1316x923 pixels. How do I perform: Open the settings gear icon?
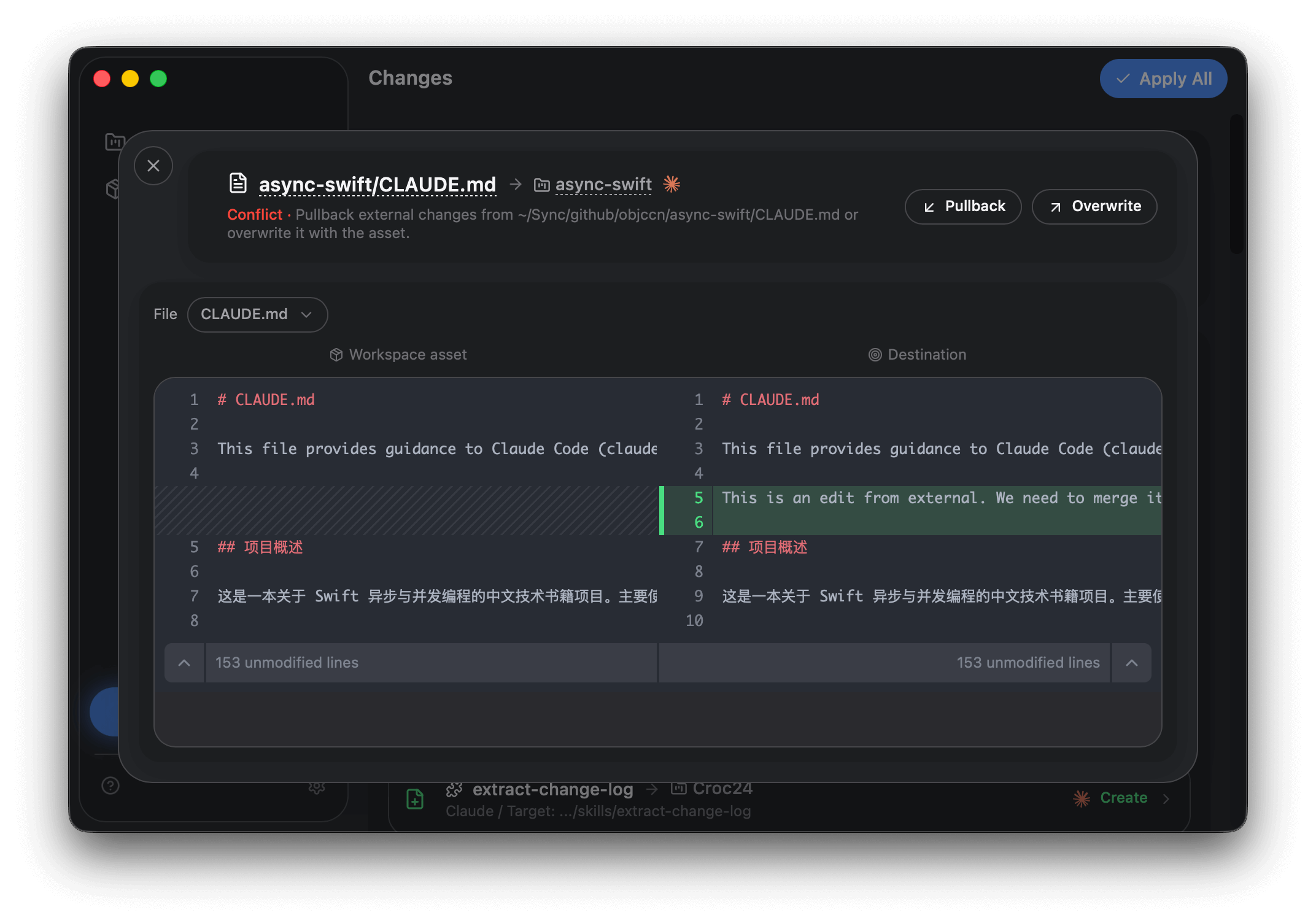(317, 788)
